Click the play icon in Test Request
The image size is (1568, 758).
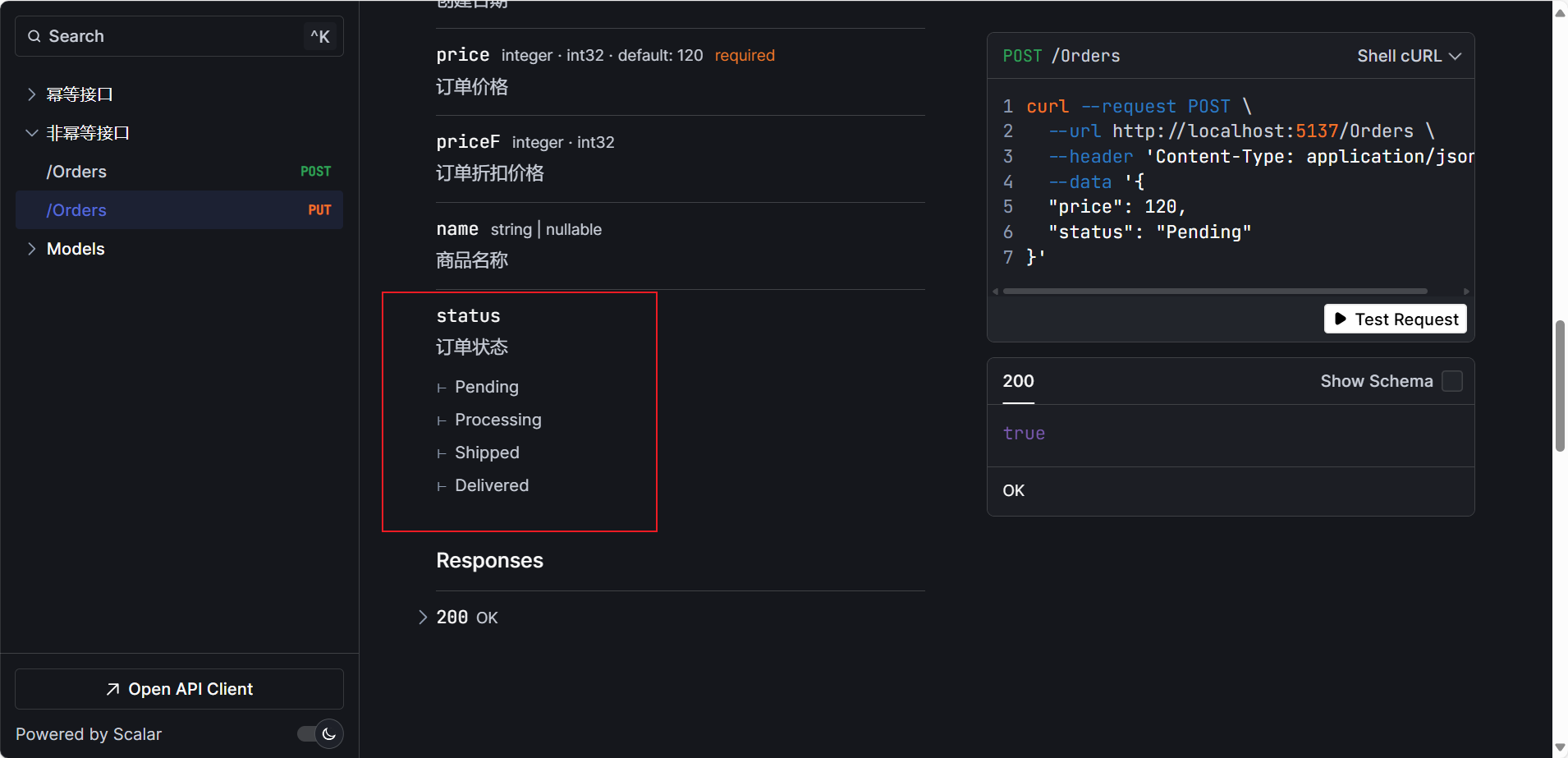point(1341,319)
